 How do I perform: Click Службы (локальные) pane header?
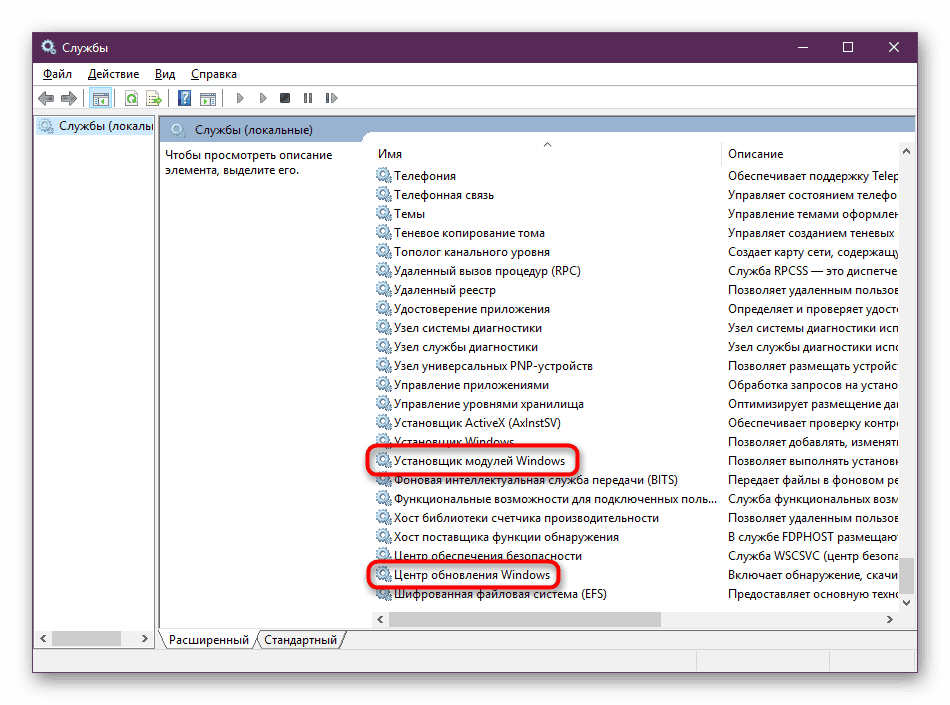[x=253, y=130]
